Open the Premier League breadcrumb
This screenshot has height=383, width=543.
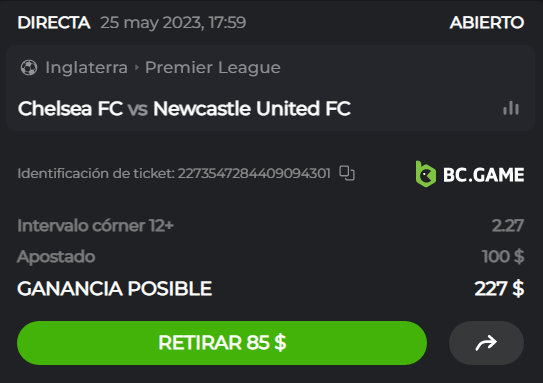point(213,68)
